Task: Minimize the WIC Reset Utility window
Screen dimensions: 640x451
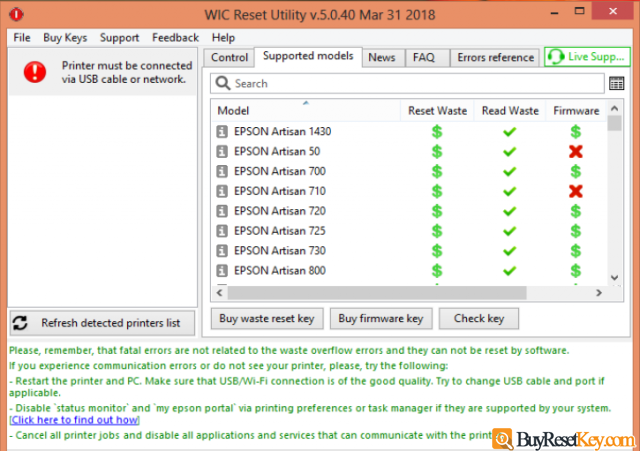Action: (x=554, y=12)
